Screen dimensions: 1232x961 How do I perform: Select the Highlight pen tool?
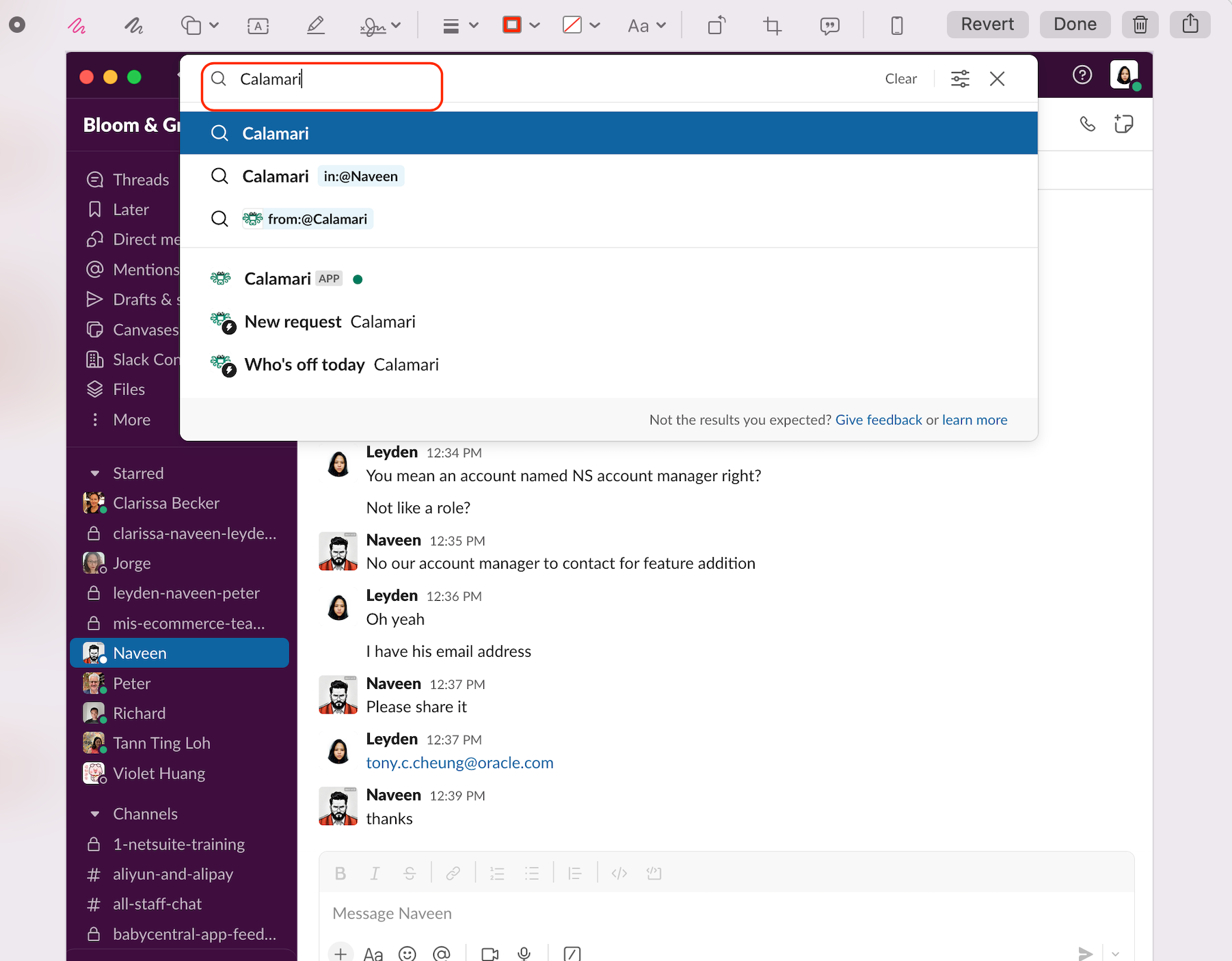(x=315, y=26)
